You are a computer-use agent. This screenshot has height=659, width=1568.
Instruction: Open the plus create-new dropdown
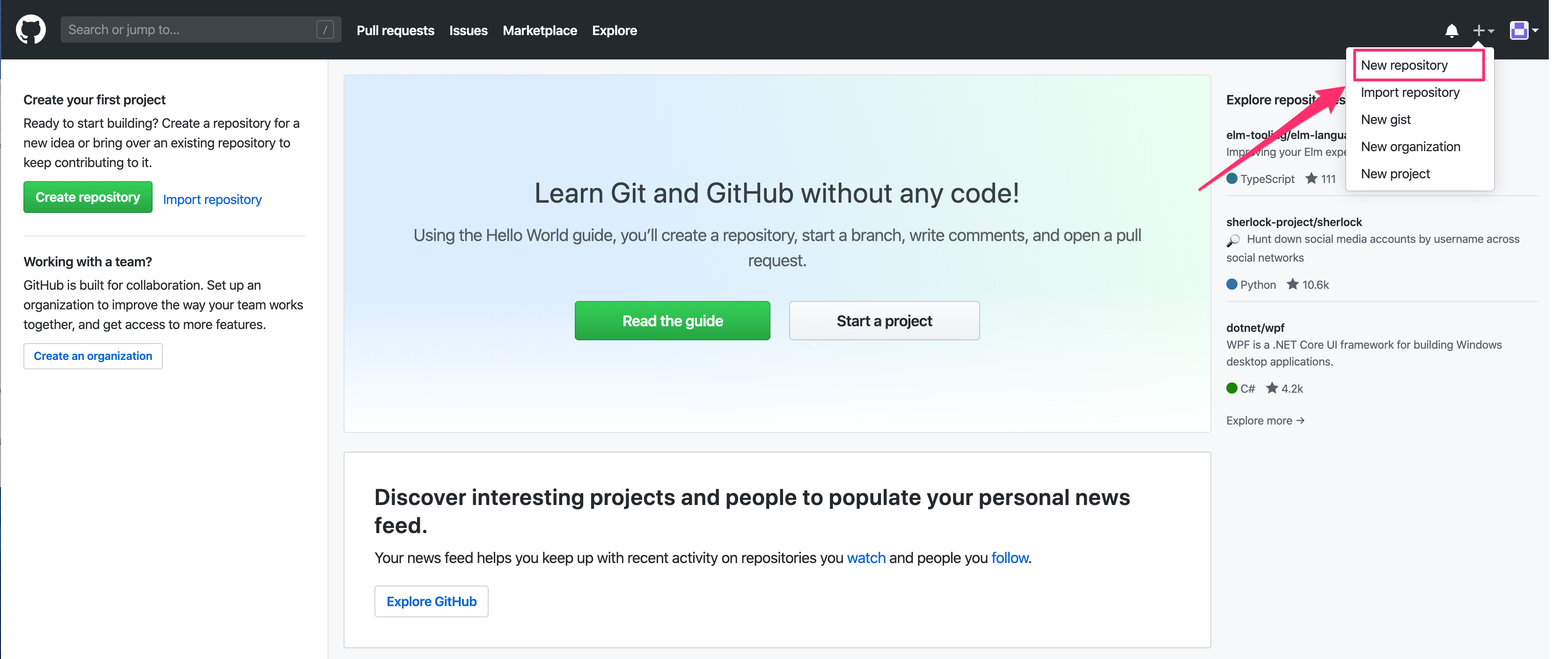coord(1483,30)
